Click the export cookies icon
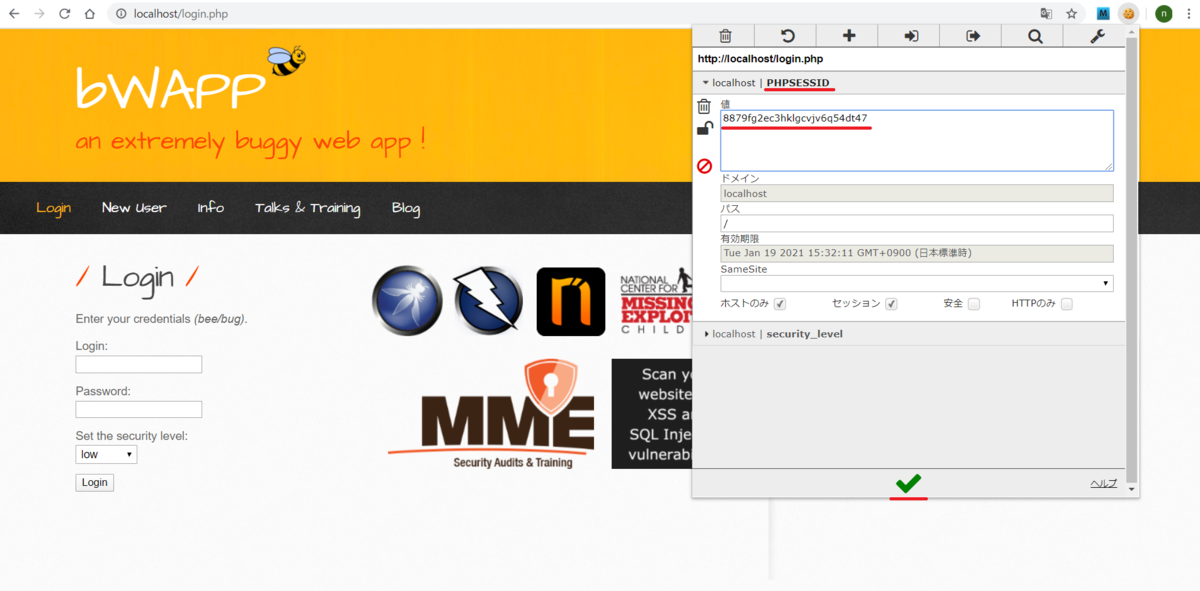Screen dimensions: 1200x591 pyautogui.click(x=973, y=36)
